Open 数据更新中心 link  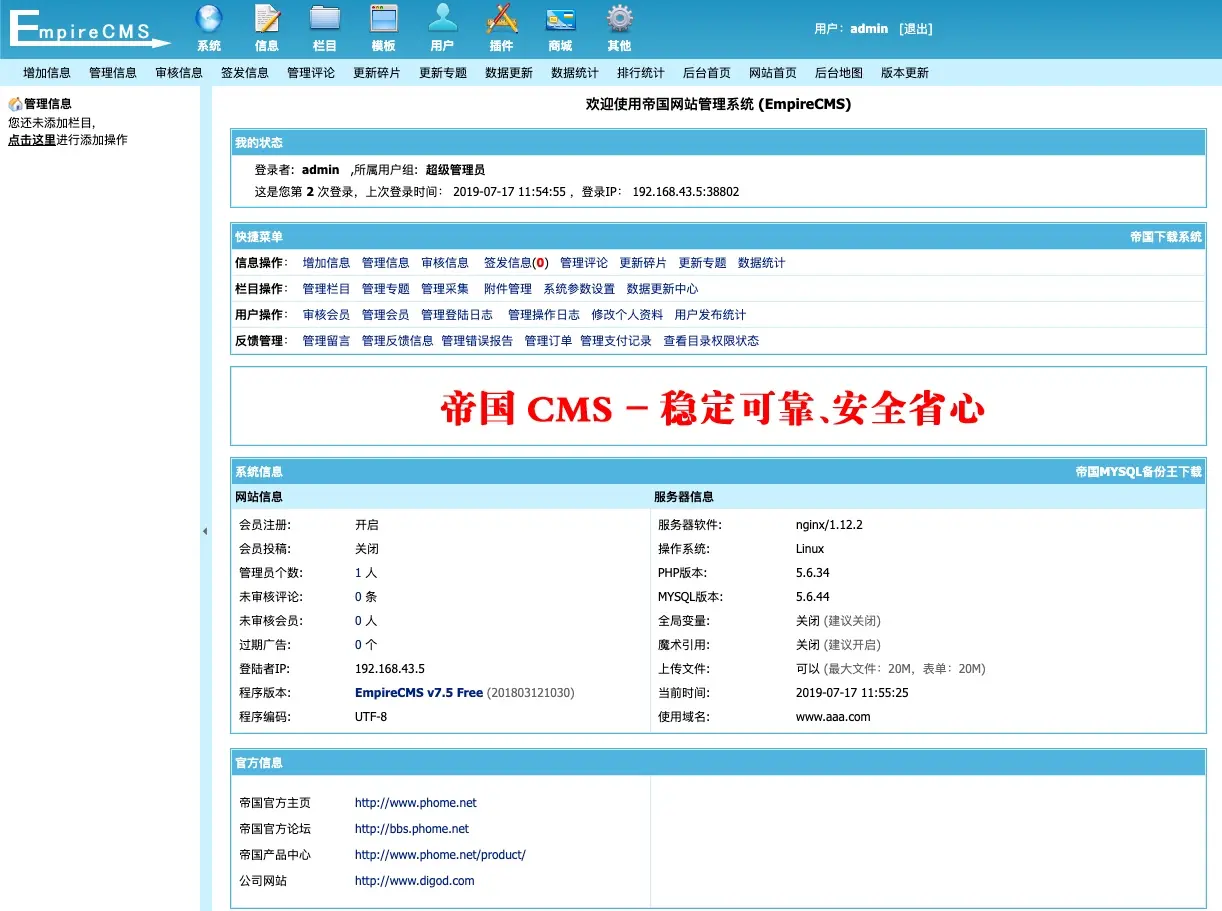point(663,289)
